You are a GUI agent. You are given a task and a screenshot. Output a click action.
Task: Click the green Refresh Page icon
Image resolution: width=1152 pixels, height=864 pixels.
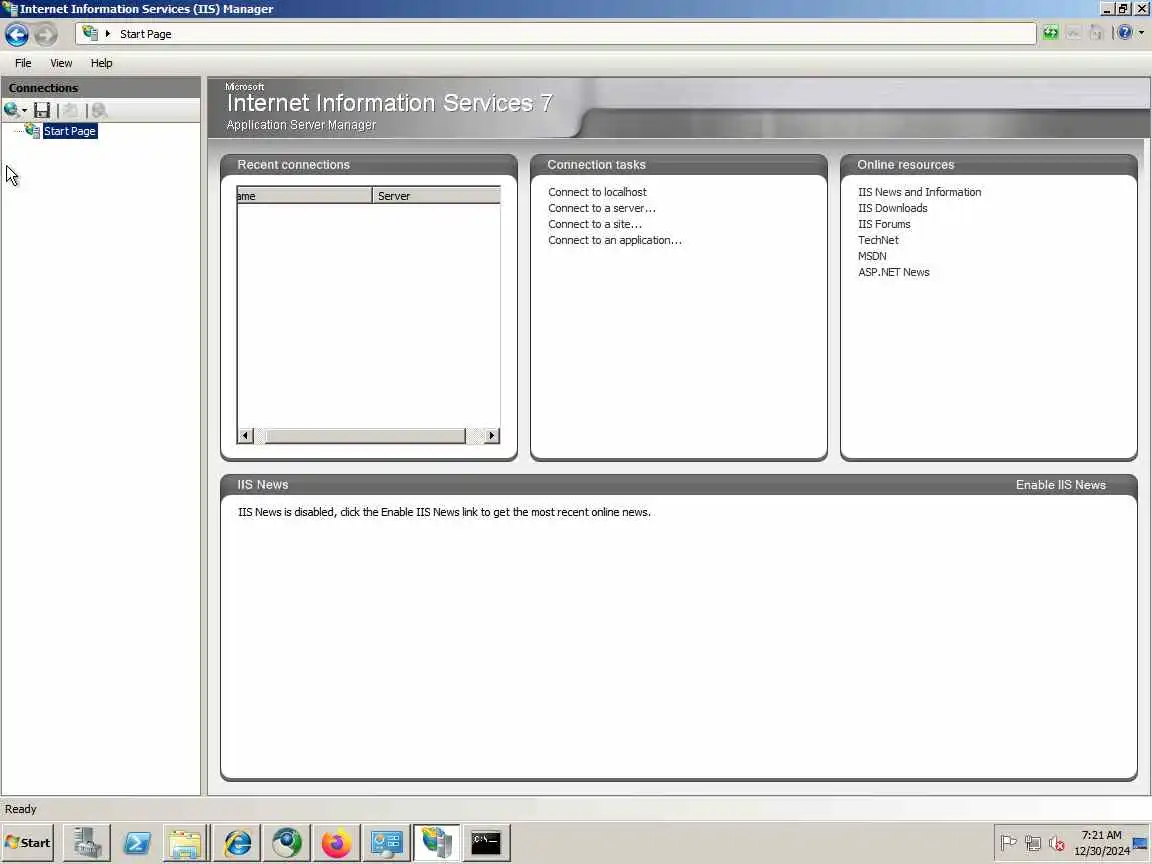point(1051,33)
